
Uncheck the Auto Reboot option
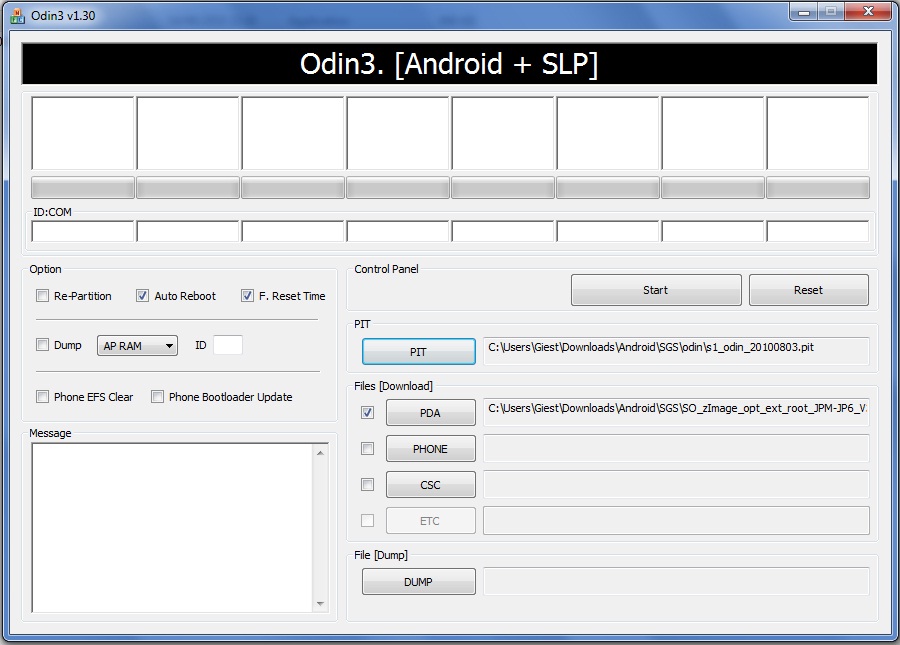[142, 296]
